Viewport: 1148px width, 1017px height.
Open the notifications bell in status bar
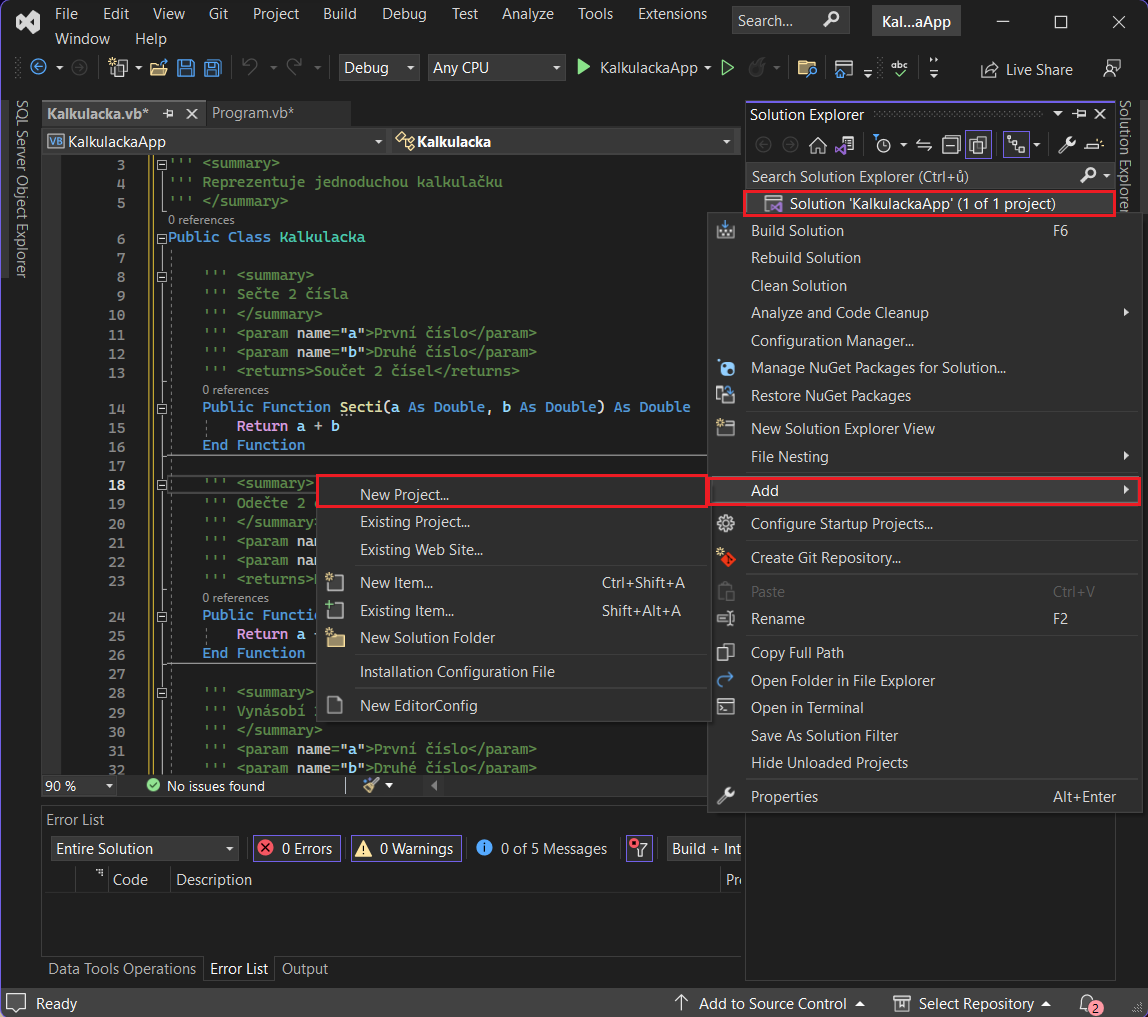1088,1003
